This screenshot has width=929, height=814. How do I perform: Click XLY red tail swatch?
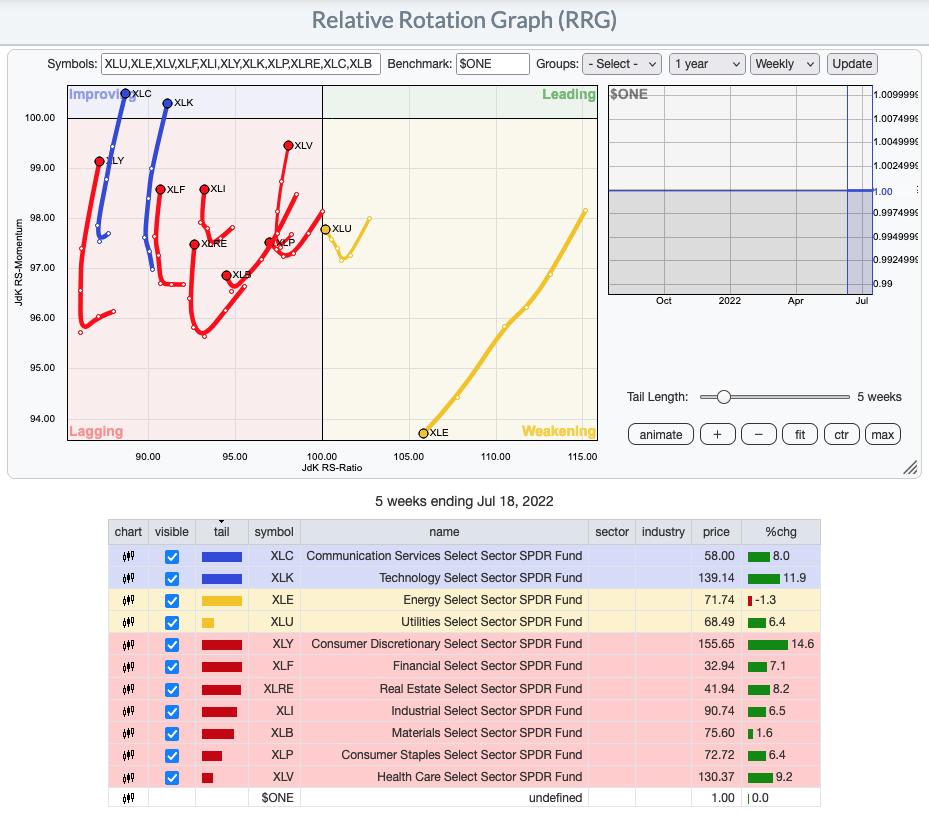pyautogui.click(x=222, y=645)
